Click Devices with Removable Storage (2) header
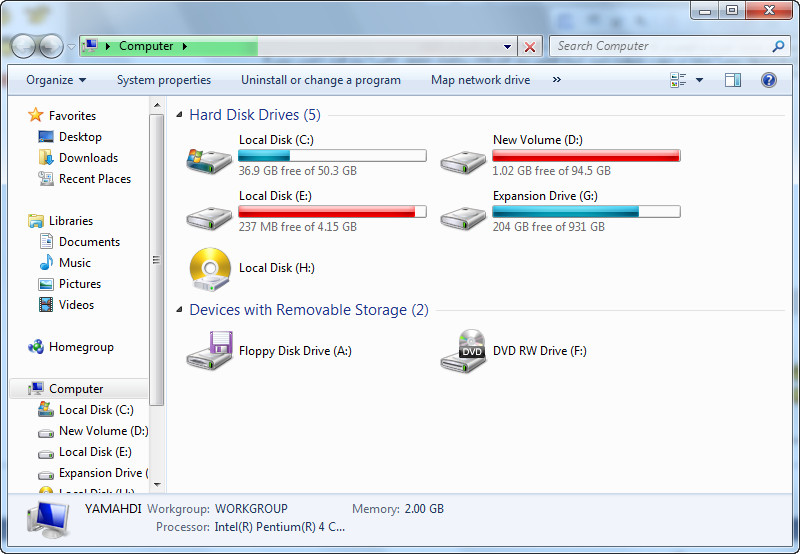The width and height of the screenshot is (800, 554). [x=309, y=310]
